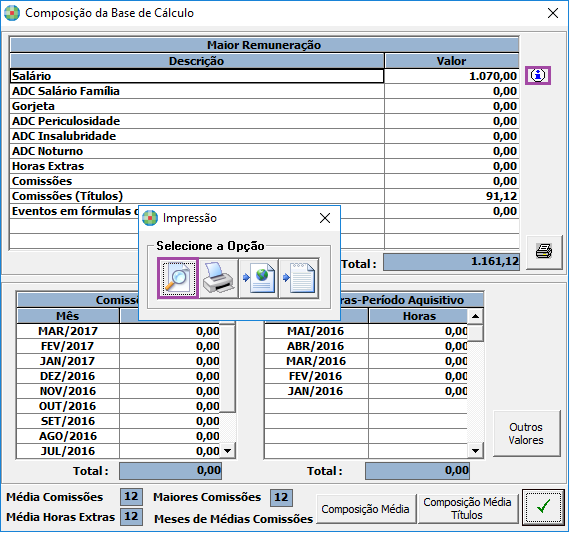Click the Maiores Comissões value field
The image size is (571, 534).
281,497
